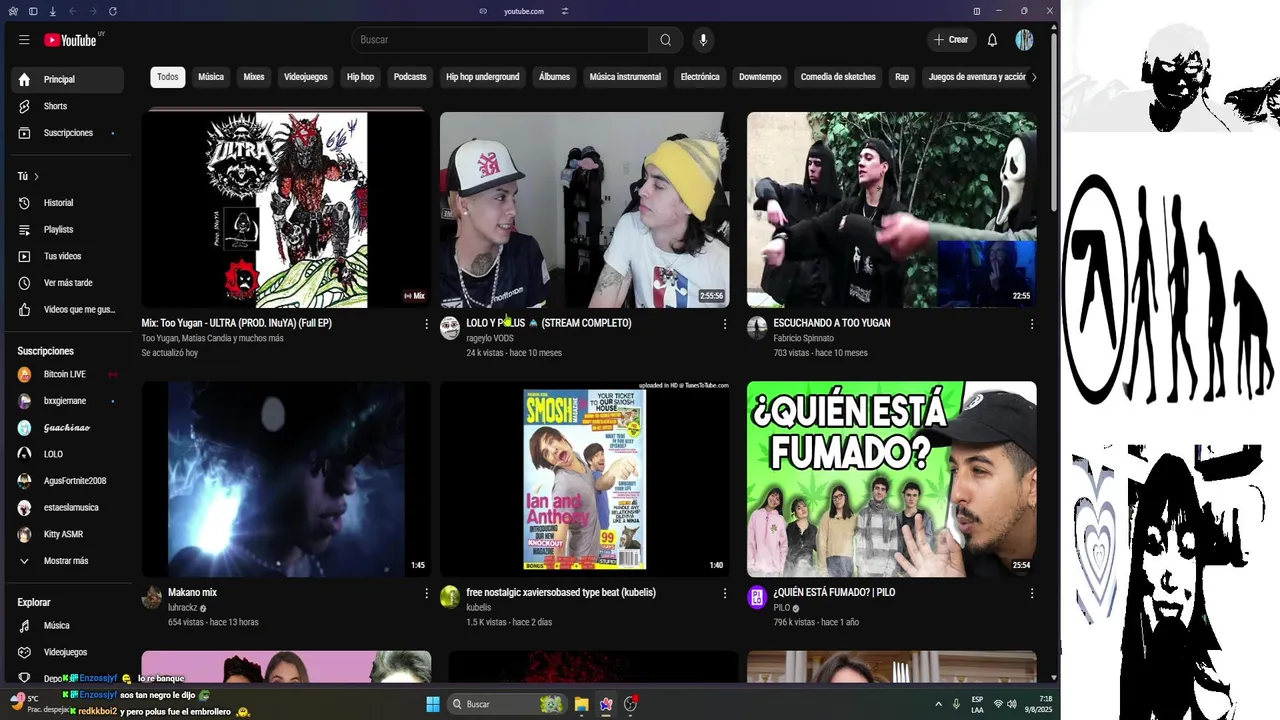Click the Crear button
Screen dimensions: 1280x720
950,40
